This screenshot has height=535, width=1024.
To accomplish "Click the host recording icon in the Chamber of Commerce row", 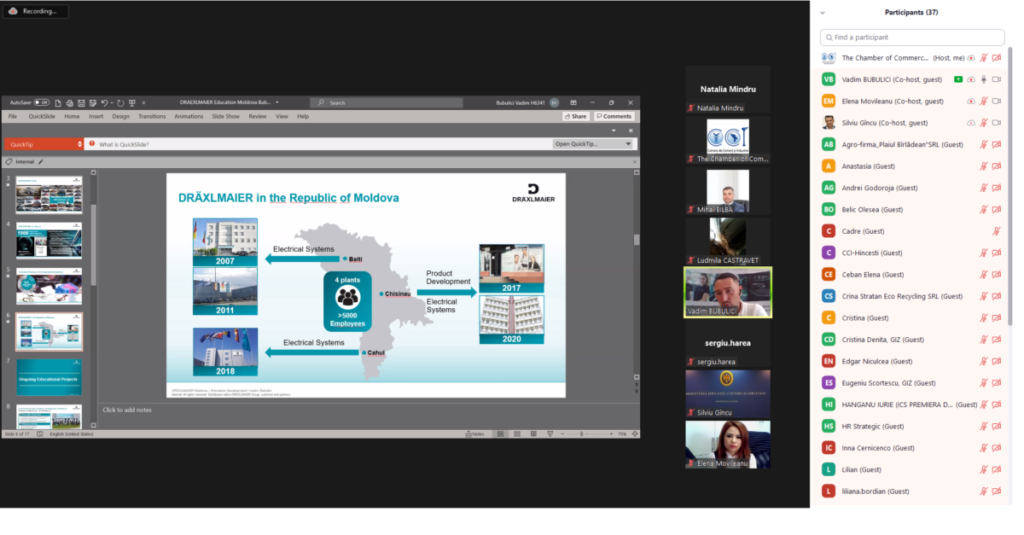I will (x=971, y=58).
